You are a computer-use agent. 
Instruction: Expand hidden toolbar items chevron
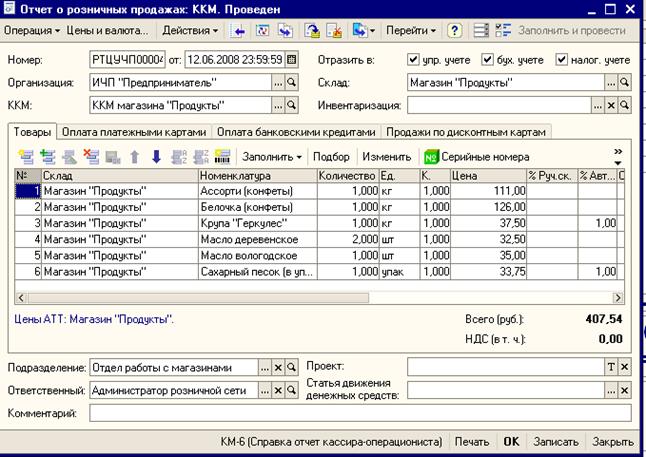(x=618, y=152)
